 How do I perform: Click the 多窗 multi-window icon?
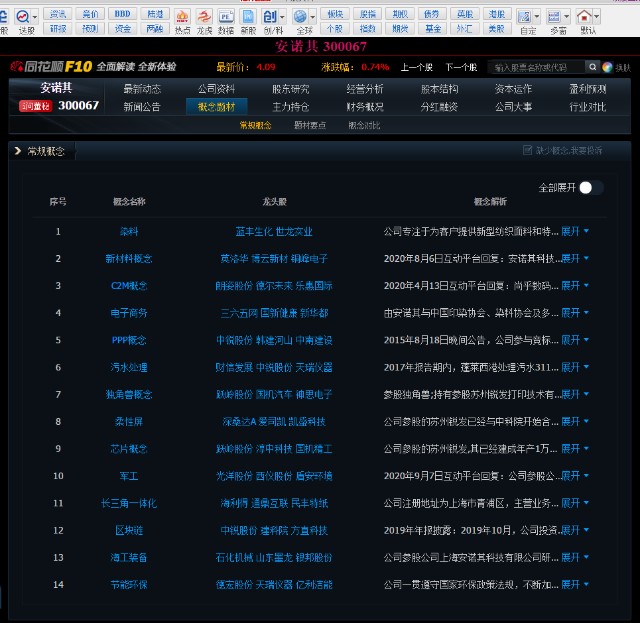(x=554, y=17)
